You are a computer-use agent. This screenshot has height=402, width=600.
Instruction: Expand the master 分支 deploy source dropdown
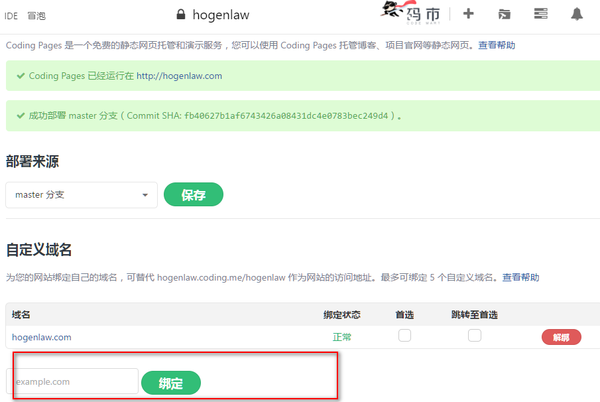click(82, 195)
